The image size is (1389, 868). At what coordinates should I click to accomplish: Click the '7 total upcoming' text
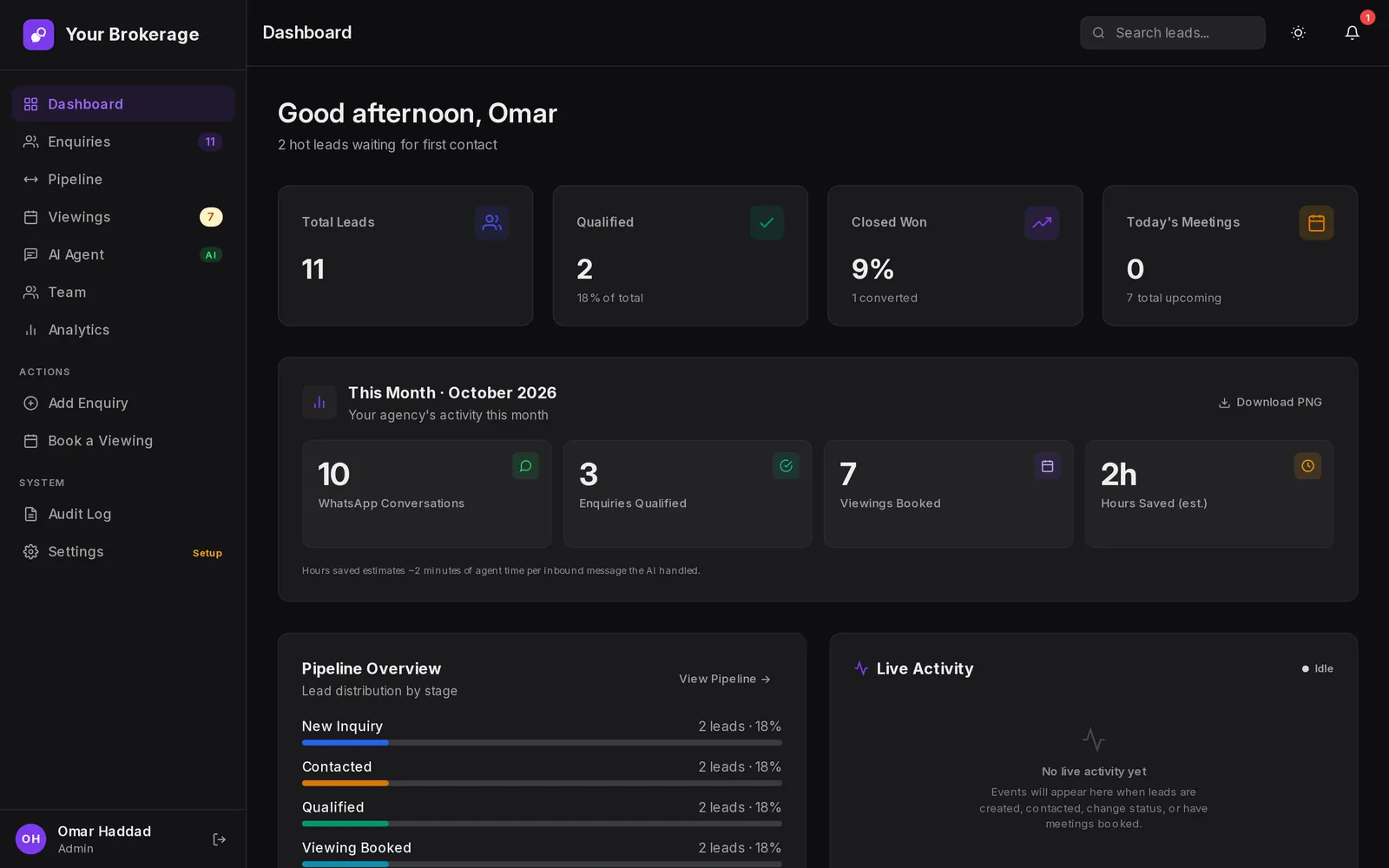[1174, 298]
